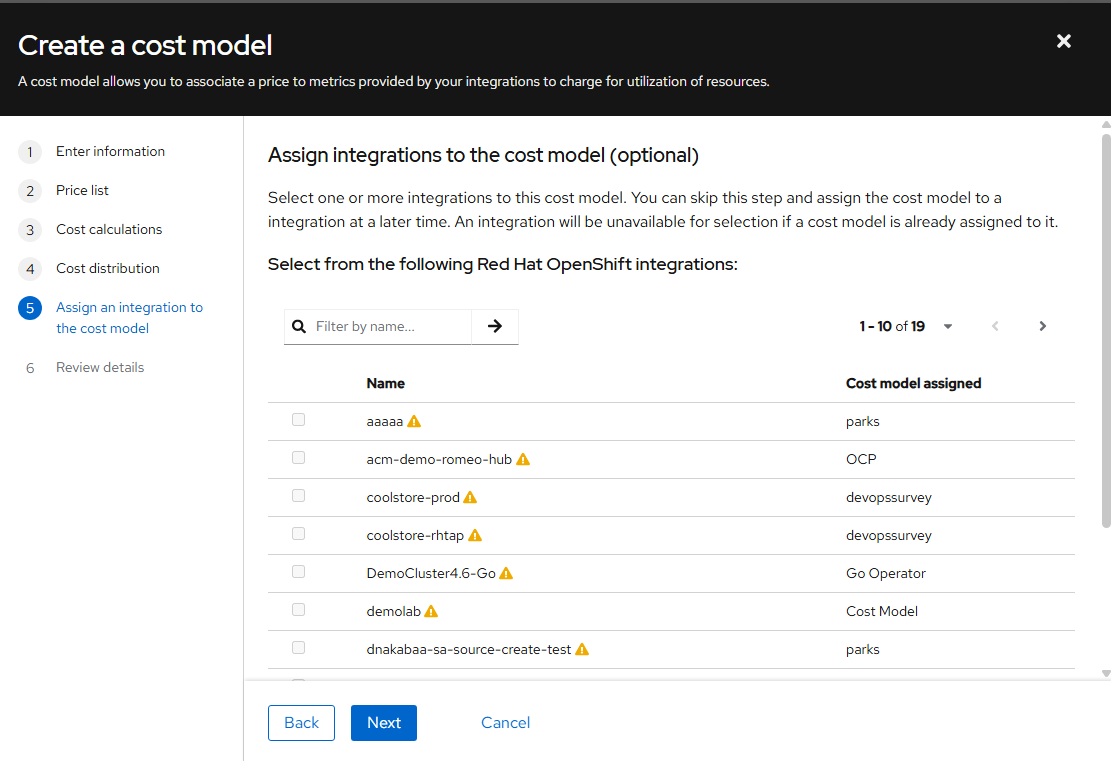Go to Price list step
The height and width of the screenshot is (761, 1111).
[82, 190]
